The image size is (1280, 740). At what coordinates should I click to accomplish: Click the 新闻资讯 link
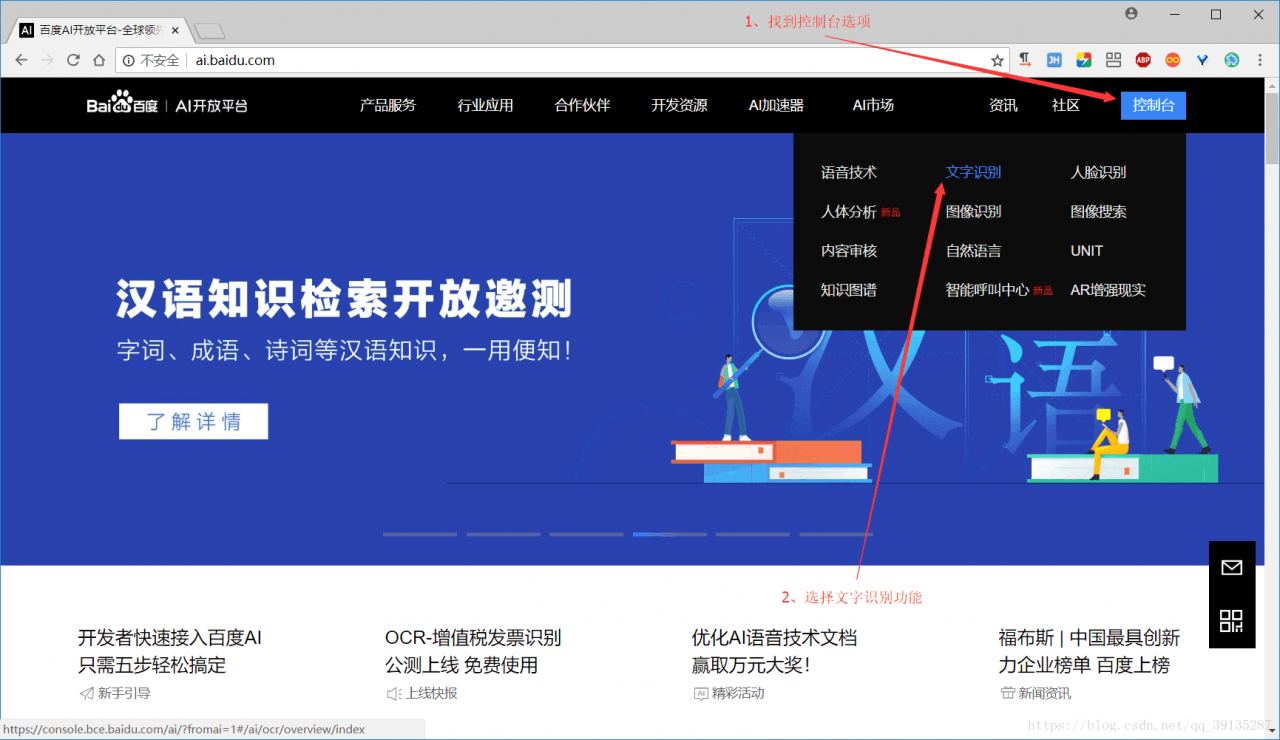[x=1045, y=693]
